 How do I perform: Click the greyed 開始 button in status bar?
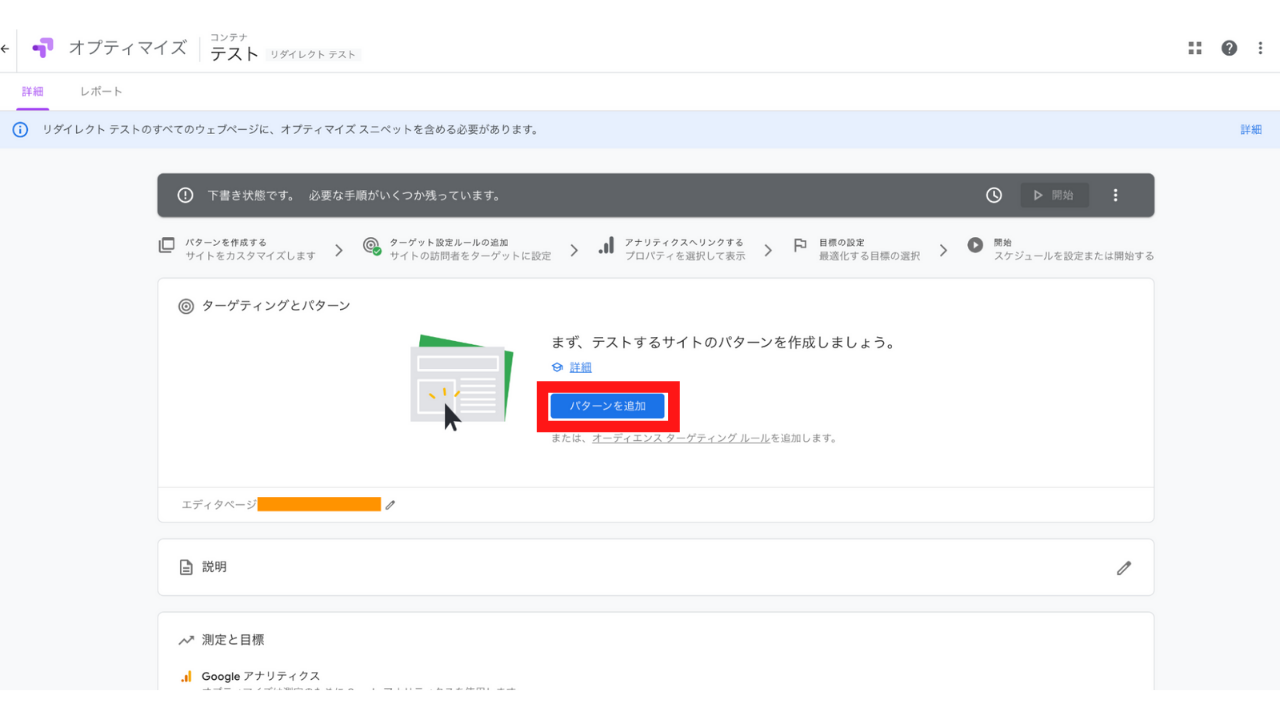1055,195
